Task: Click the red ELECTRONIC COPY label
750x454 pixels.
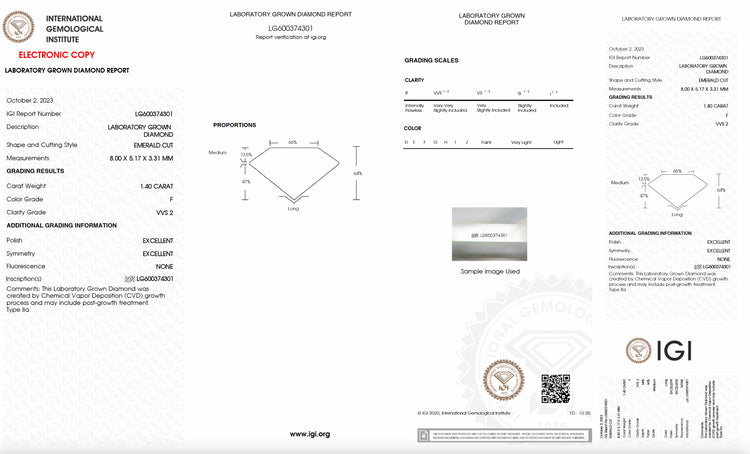Action: click(56, 55)
